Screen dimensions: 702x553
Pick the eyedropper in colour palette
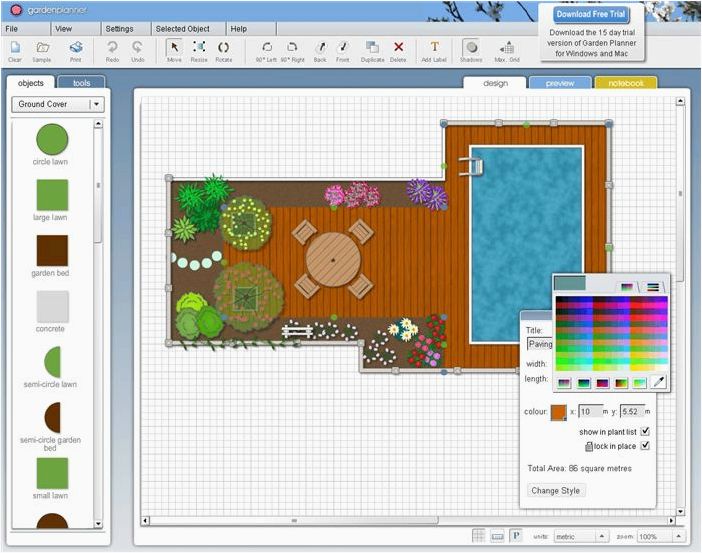pos(659,382)
